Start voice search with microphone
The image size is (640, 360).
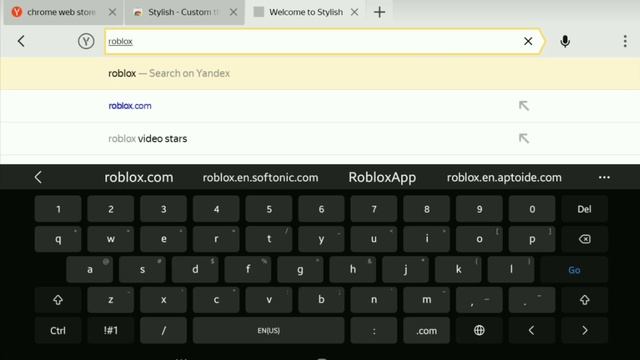[565, 41]
